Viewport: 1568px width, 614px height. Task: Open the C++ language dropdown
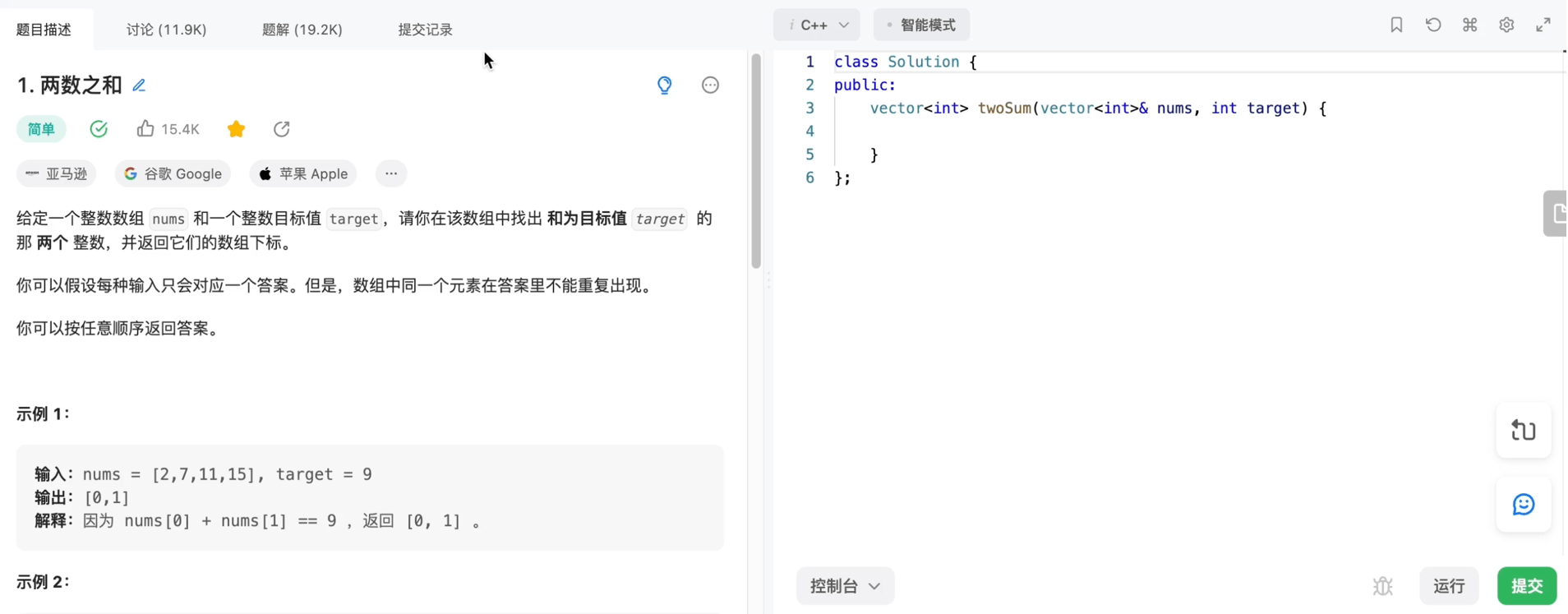pos(817,25)
